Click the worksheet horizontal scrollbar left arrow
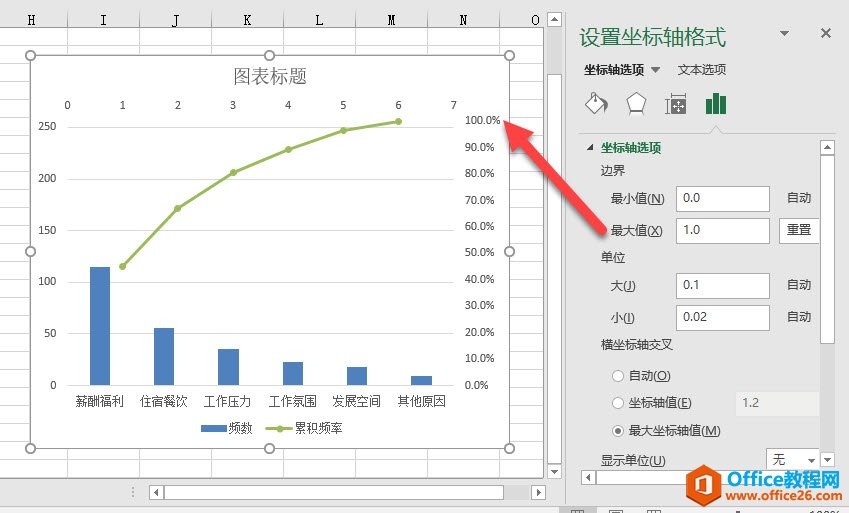This screenshot has width=849, height=513. click(x=155, y=492)
